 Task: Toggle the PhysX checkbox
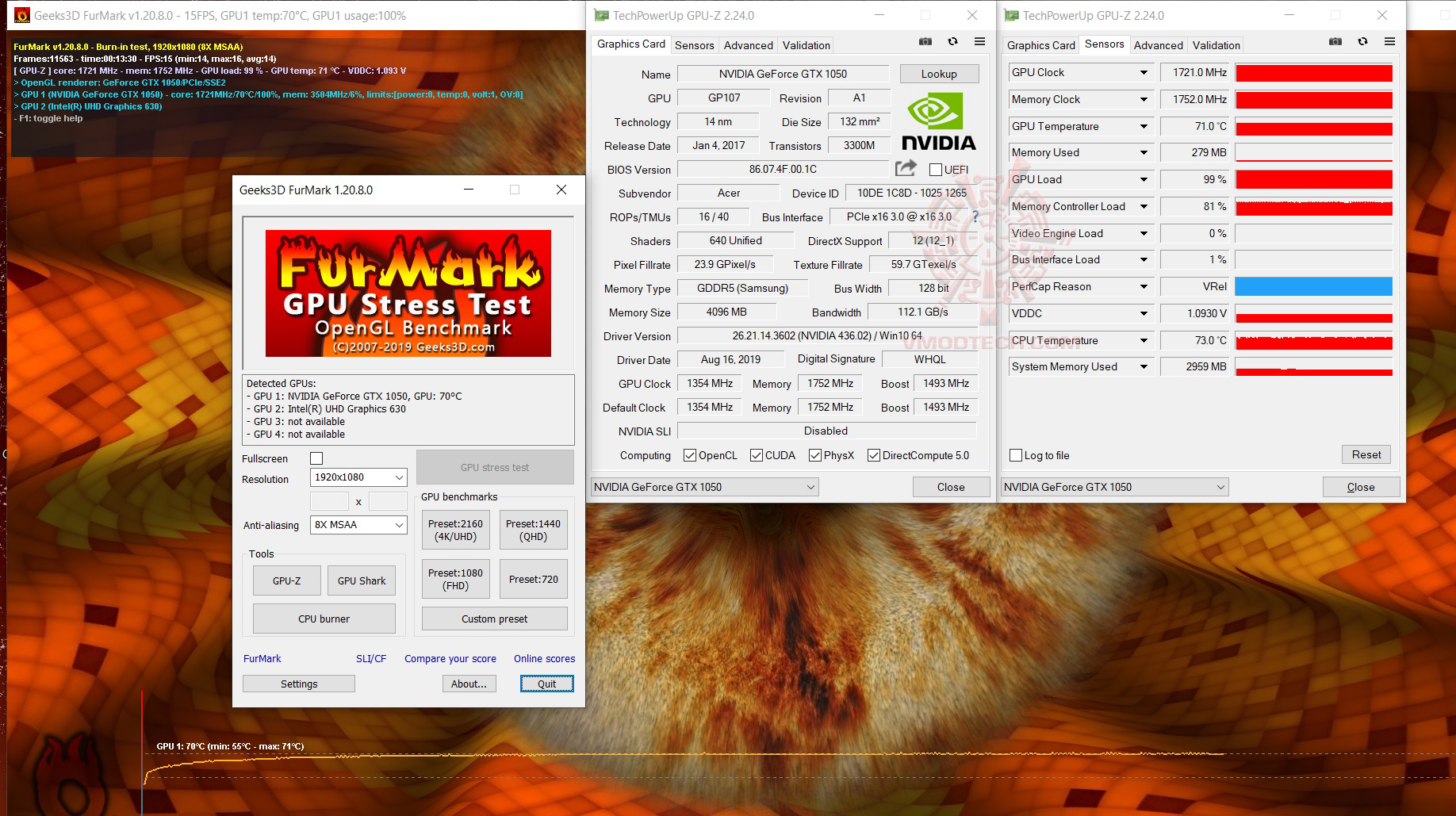tap(815, 455)
